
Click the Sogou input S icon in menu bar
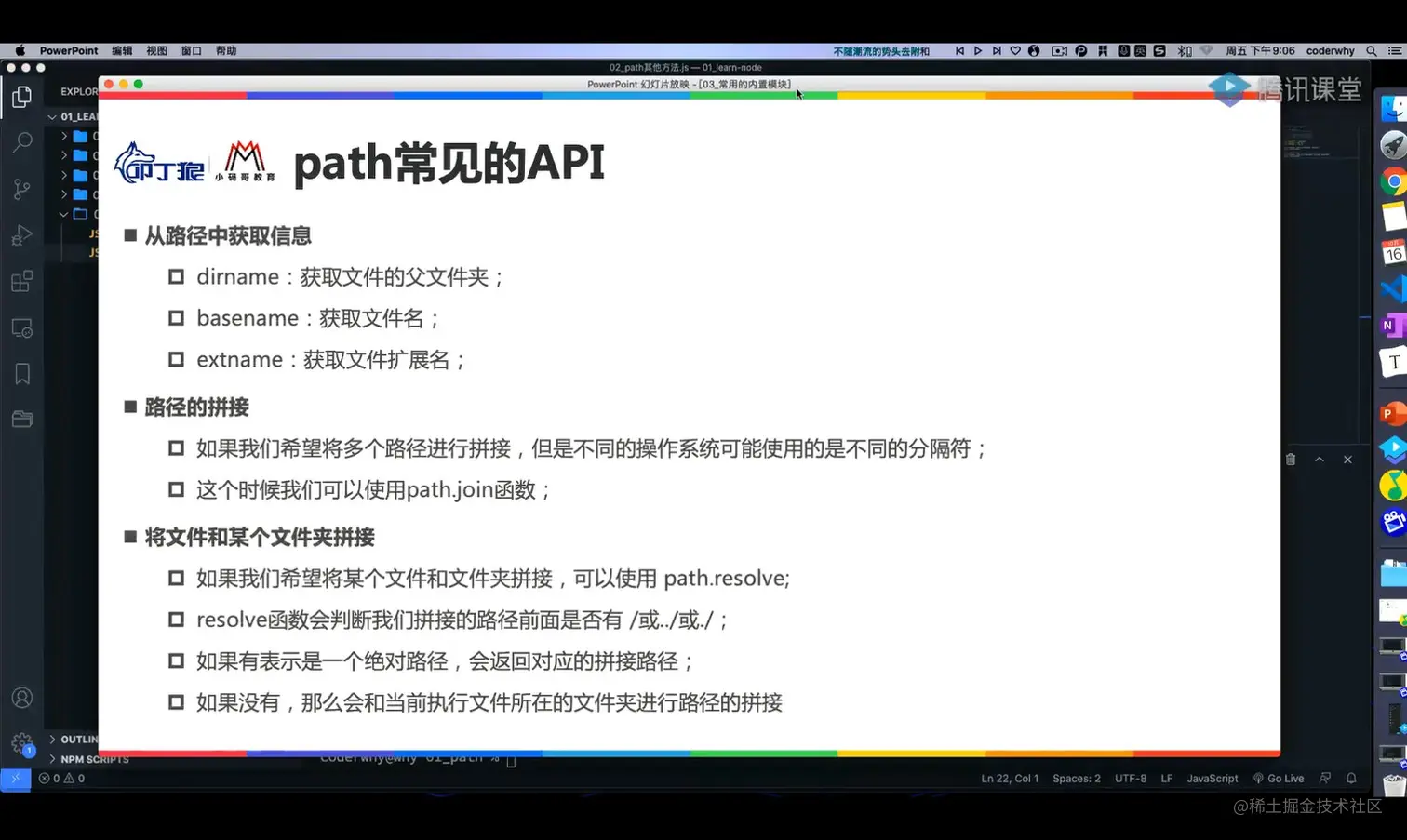[1159, 51]
